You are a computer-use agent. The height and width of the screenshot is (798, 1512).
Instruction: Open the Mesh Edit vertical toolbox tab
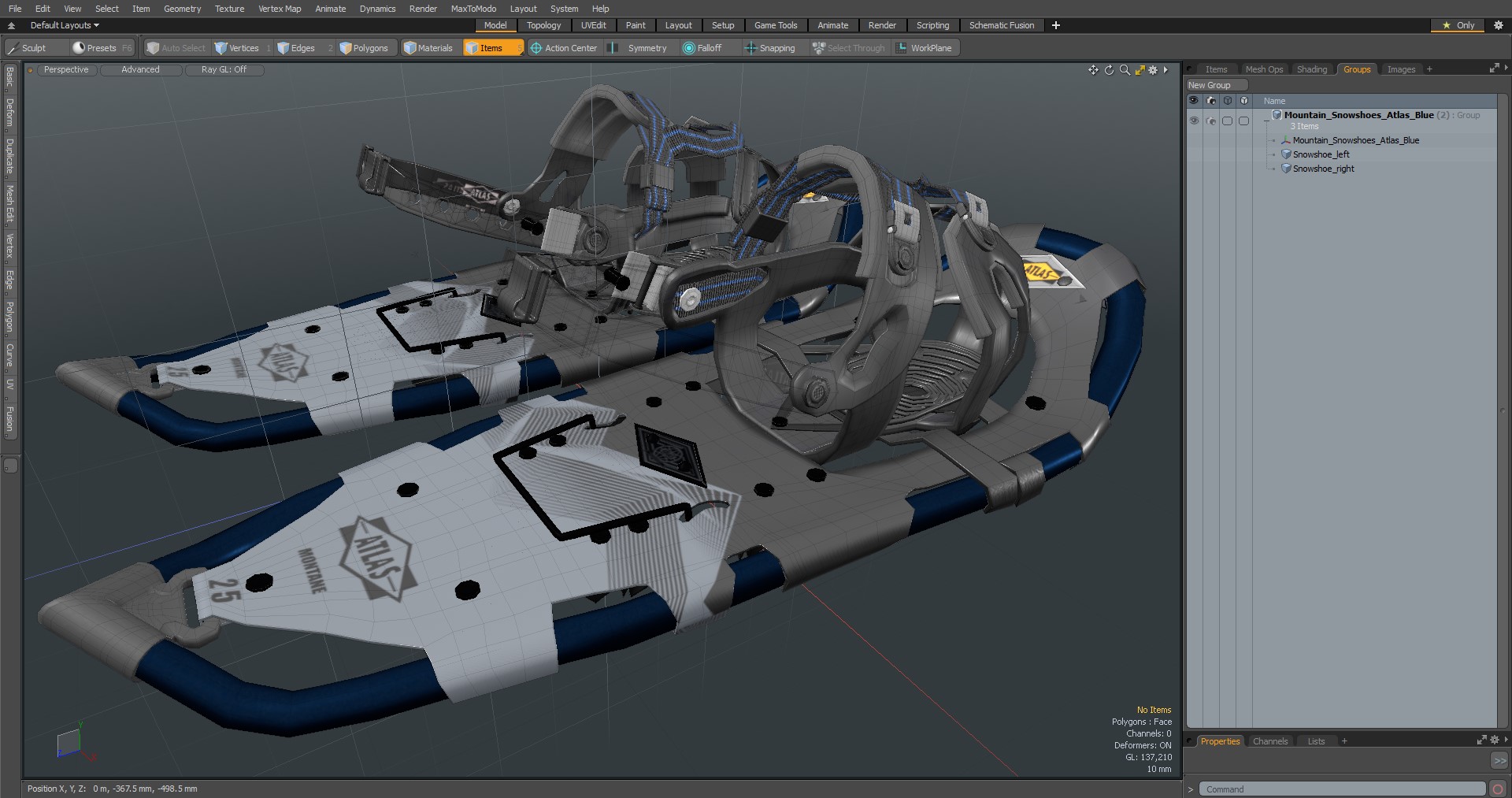tap(9, 203)
